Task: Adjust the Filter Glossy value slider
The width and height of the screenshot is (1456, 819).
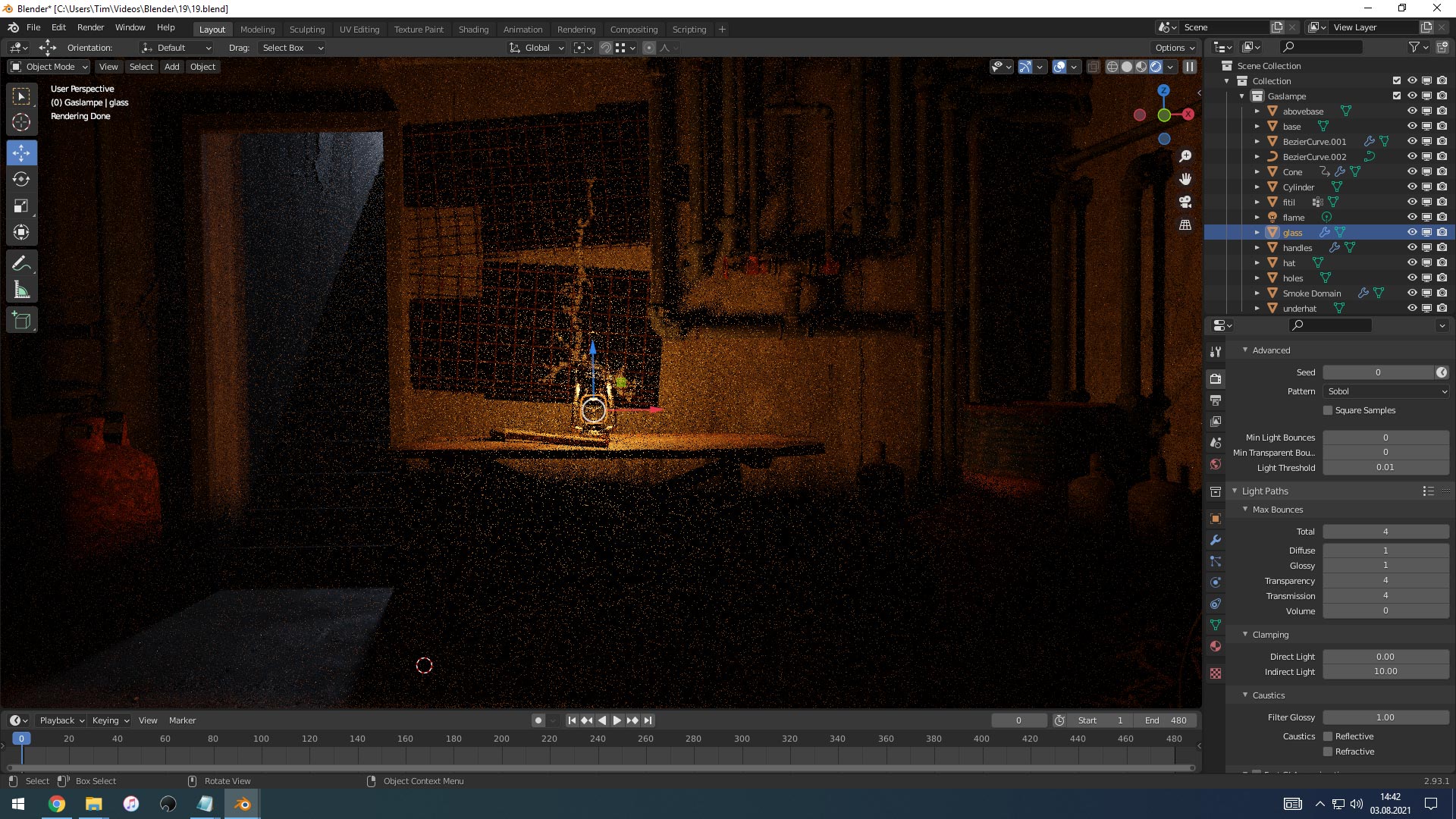Action: [1385, 717]
